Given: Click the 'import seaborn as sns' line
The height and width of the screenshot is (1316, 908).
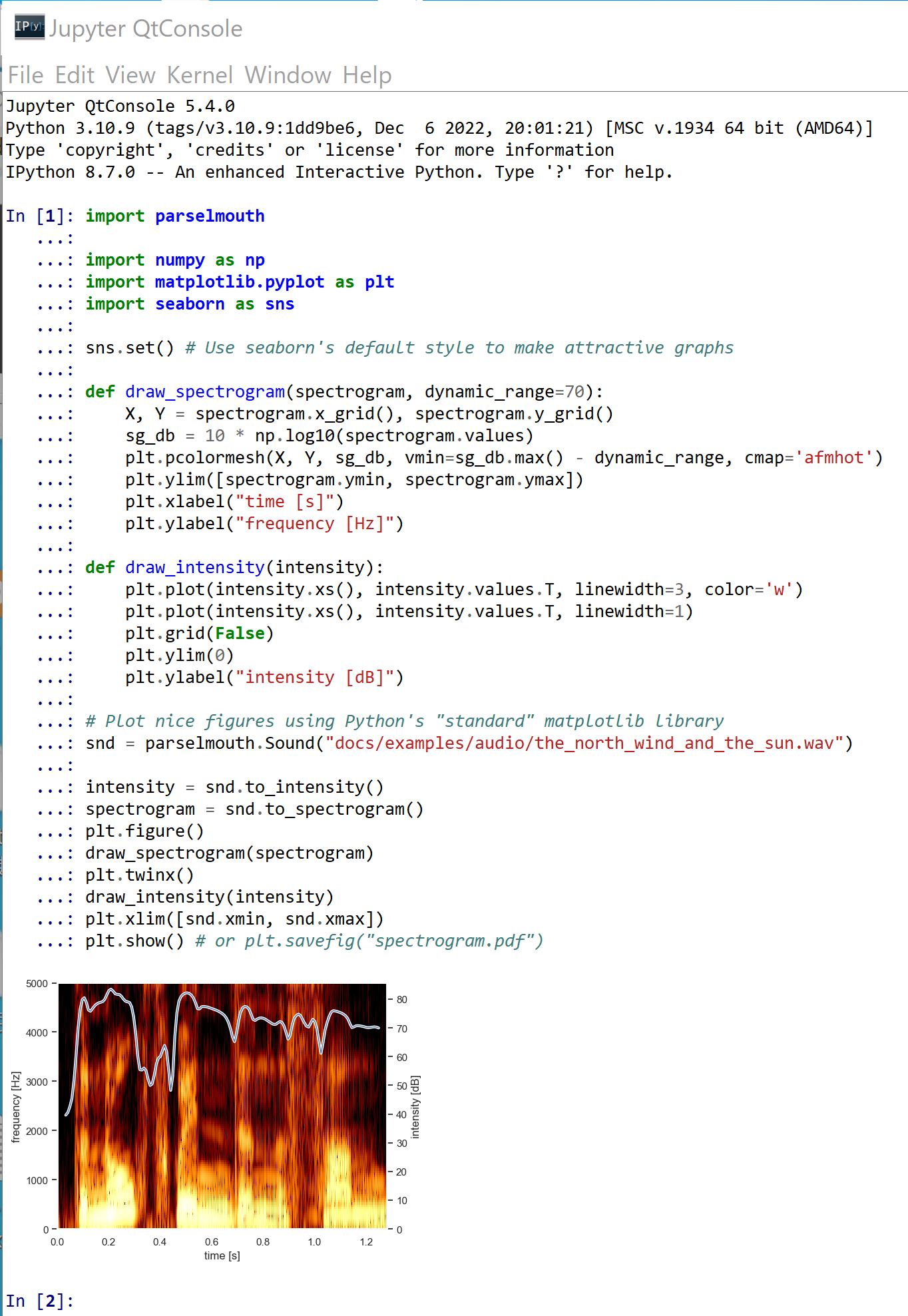Looking at the screenshot, I should click(190, 304).
